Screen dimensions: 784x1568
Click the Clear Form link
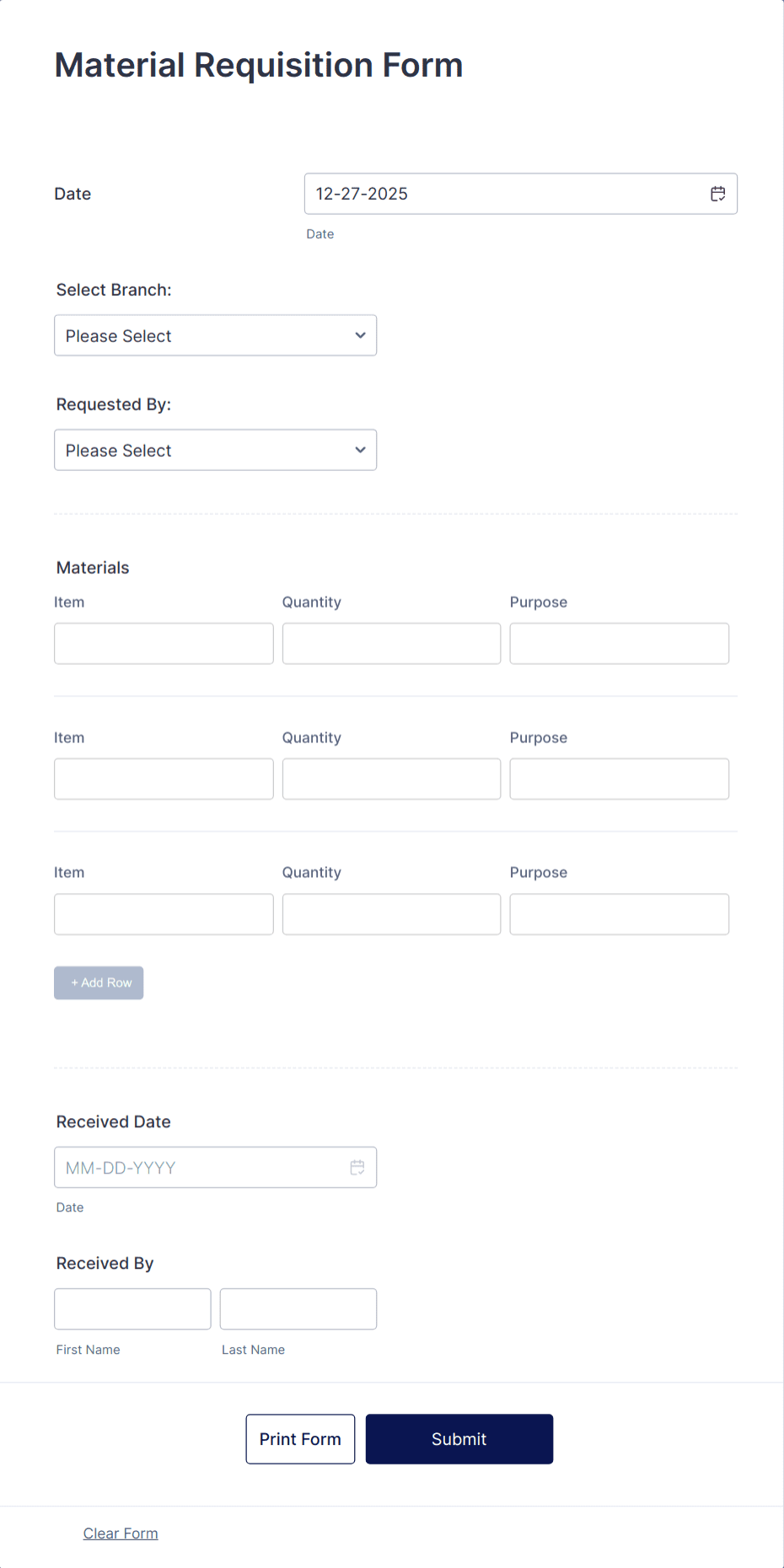coord(121,1533)
